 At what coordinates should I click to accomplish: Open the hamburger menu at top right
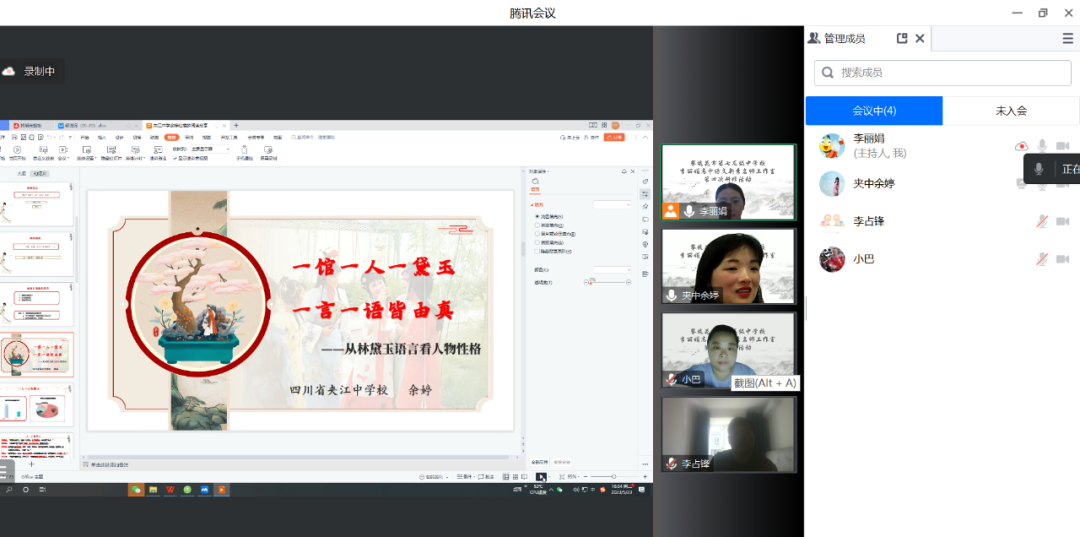[x=1067, y=39]
